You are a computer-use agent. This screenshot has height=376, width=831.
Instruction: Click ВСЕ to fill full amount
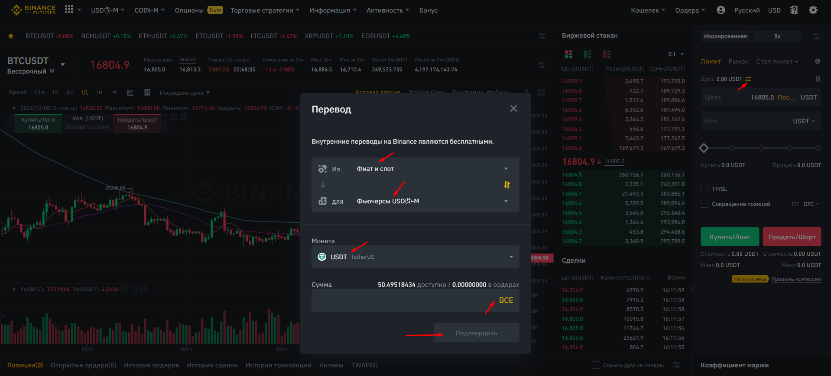click(506, 300)
